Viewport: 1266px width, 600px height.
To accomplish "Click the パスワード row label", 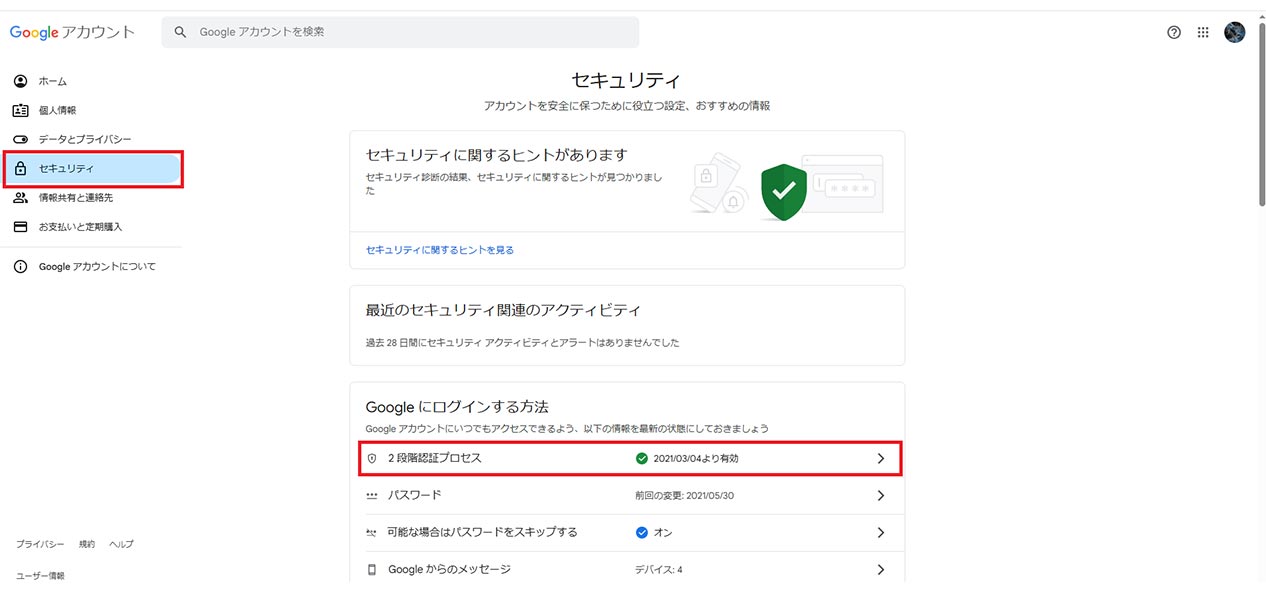I will point(414,495).
